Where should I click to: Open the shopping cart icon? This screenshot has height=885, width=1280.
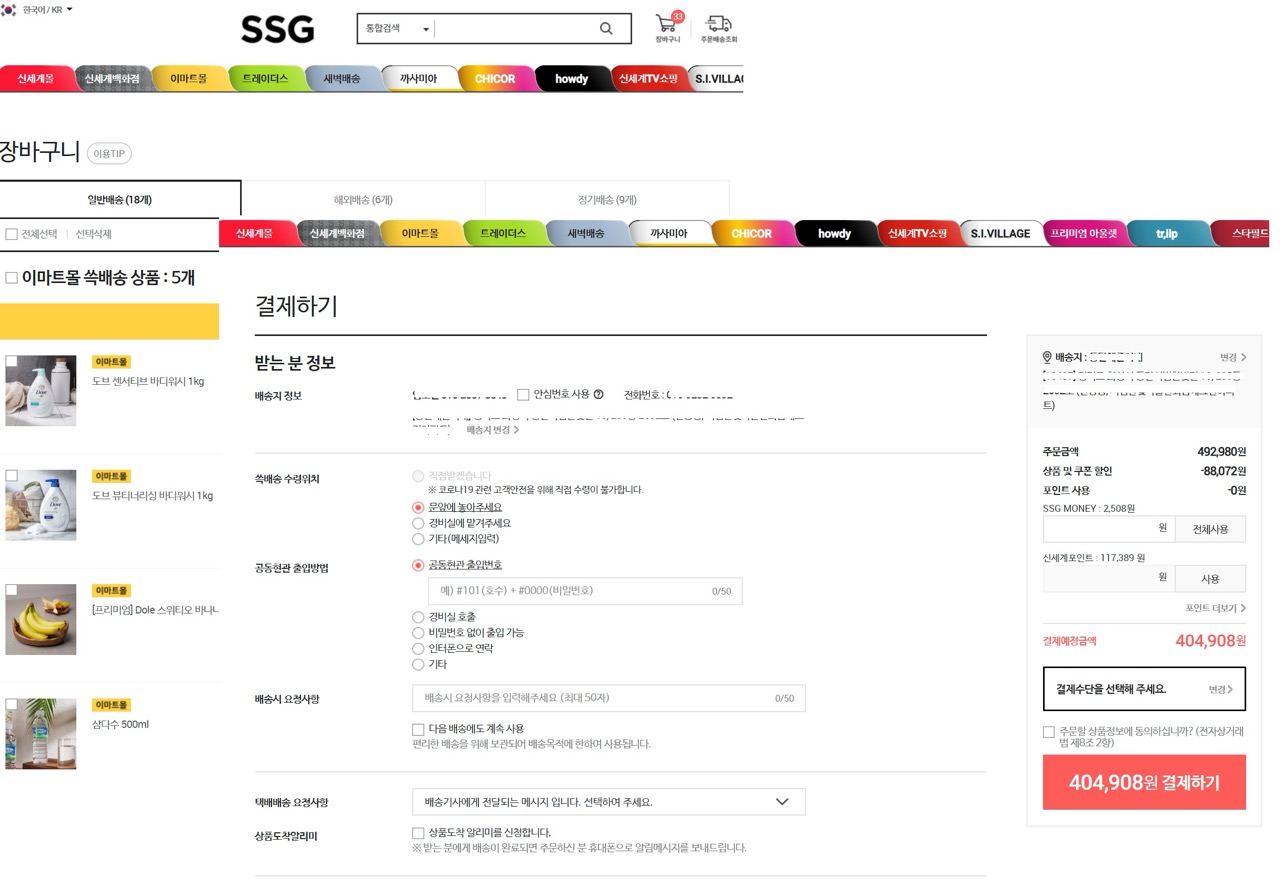(667, 24)
